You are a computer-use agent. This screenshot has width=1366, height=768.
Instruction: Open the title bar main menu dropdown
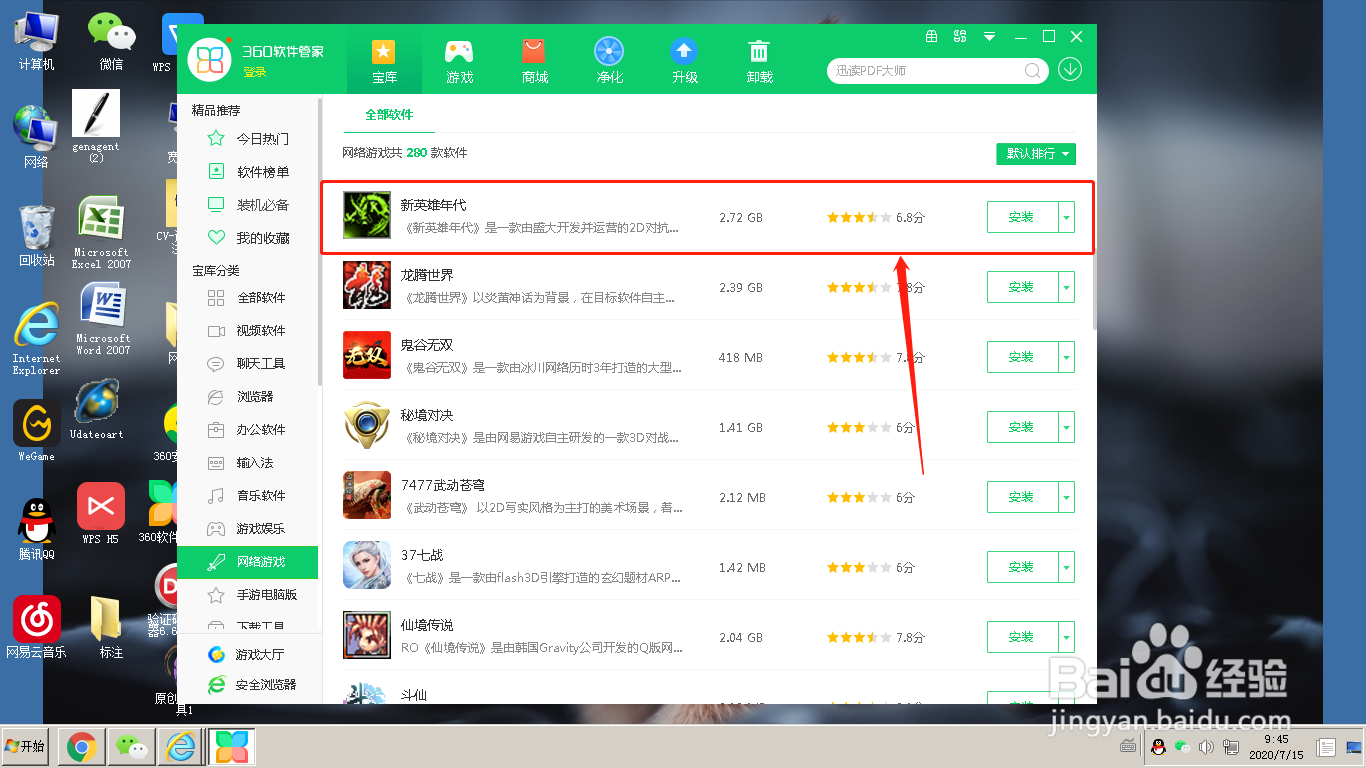(x=989, y=36)
